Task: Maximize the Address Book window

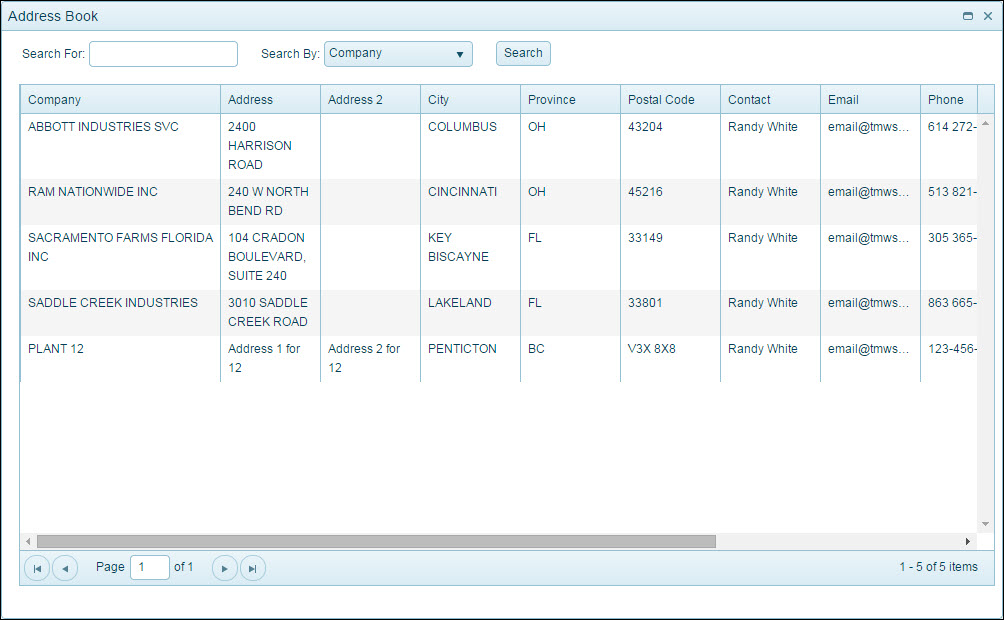Action: tap(968, 16)
